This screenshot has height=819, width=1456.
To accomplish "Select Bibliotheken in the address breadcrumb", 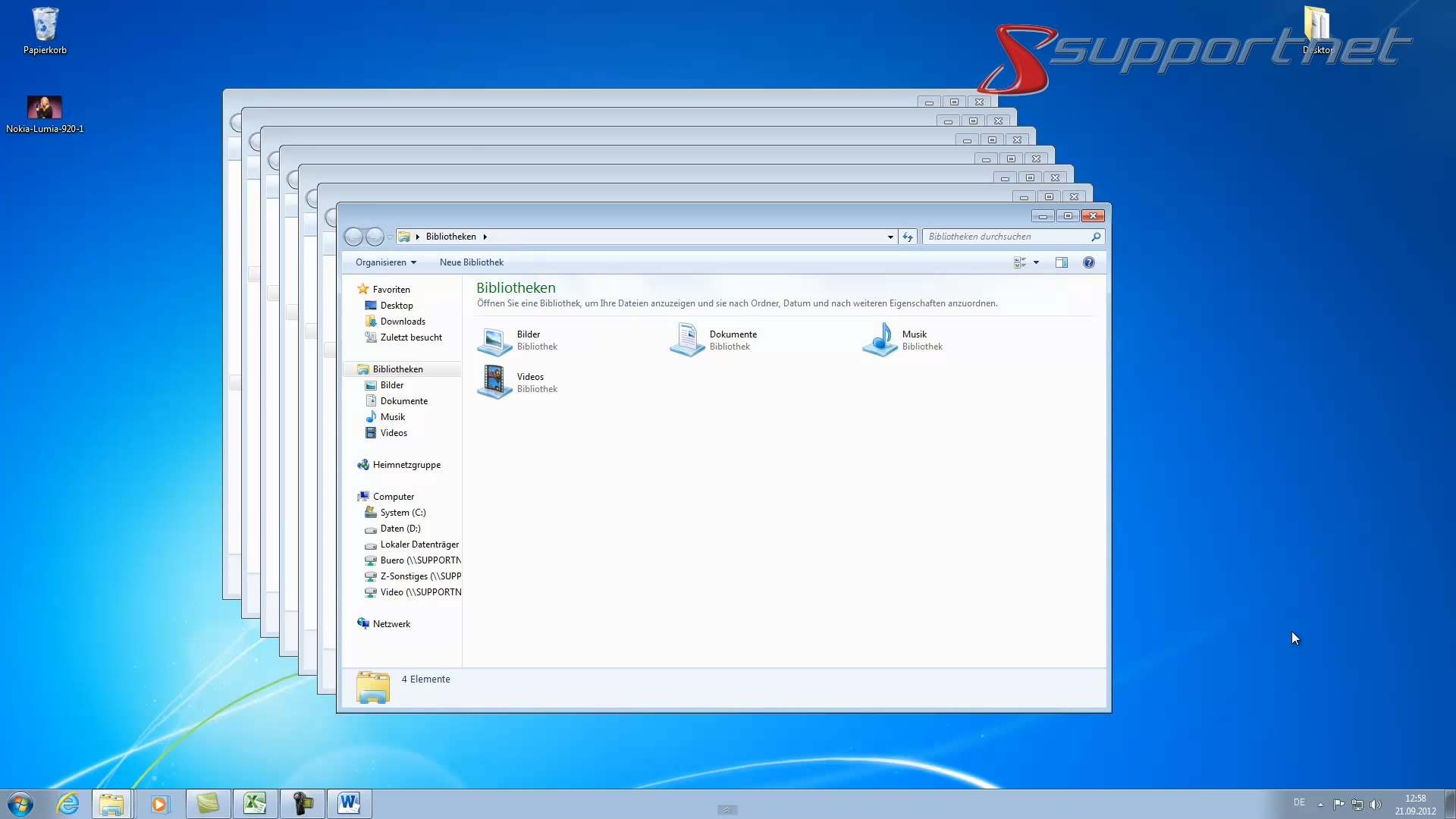I will click(451, 237).
